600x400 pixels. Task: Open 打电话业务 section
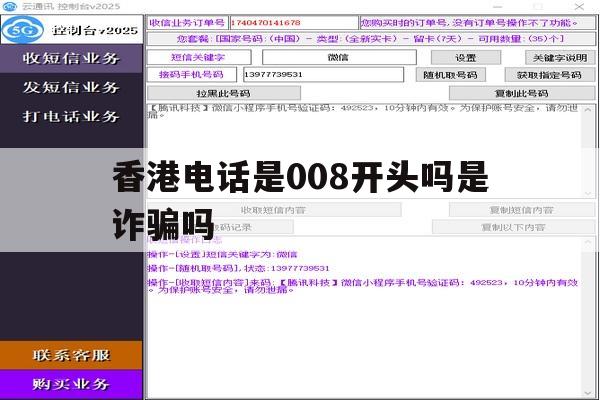(x=71, y=116)
